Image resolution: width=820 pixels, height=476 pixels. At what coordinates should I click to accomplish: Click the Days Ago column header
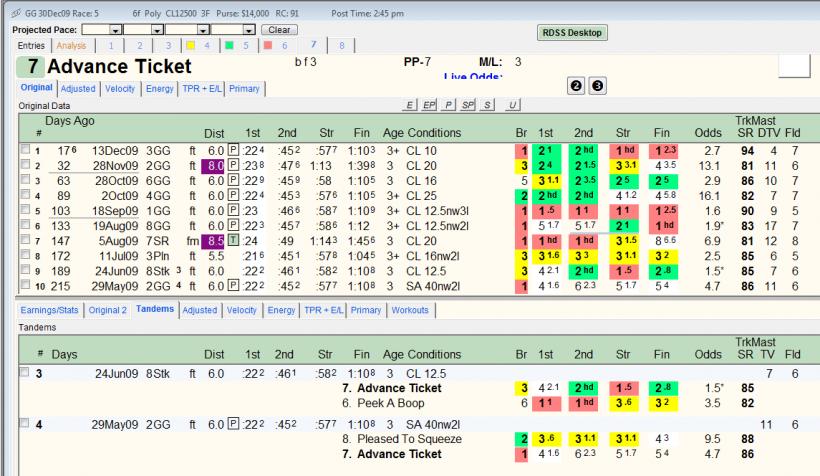pyautogui.click(x=70, y=121)
